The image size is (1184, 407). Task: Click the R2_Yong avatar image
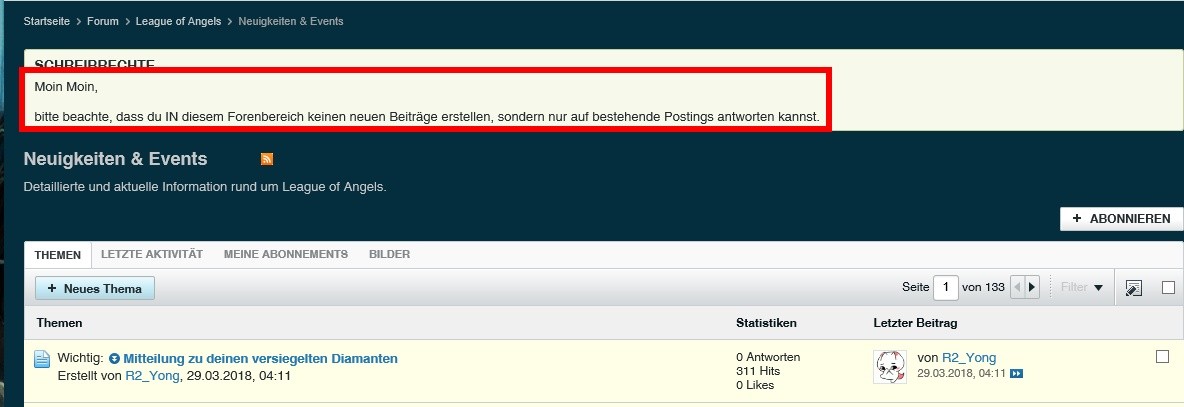point(890,366)
